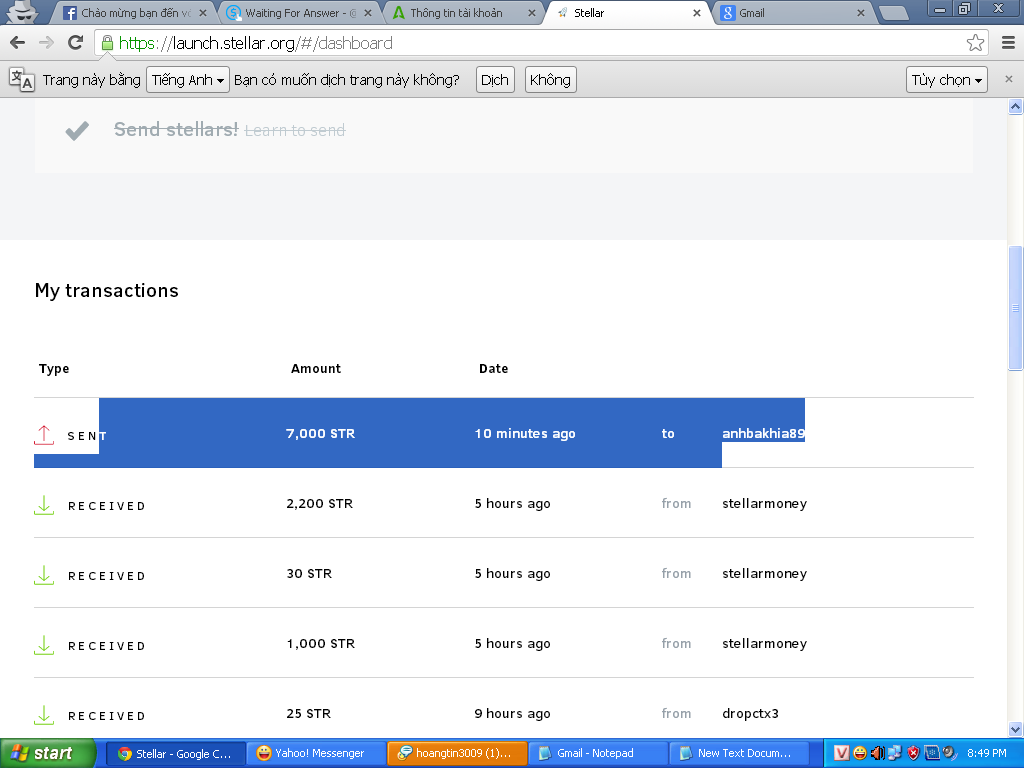Viewport: 1024px width, 768px height.
Task: Open Learn to send link
Action: (x=295, y=131)
